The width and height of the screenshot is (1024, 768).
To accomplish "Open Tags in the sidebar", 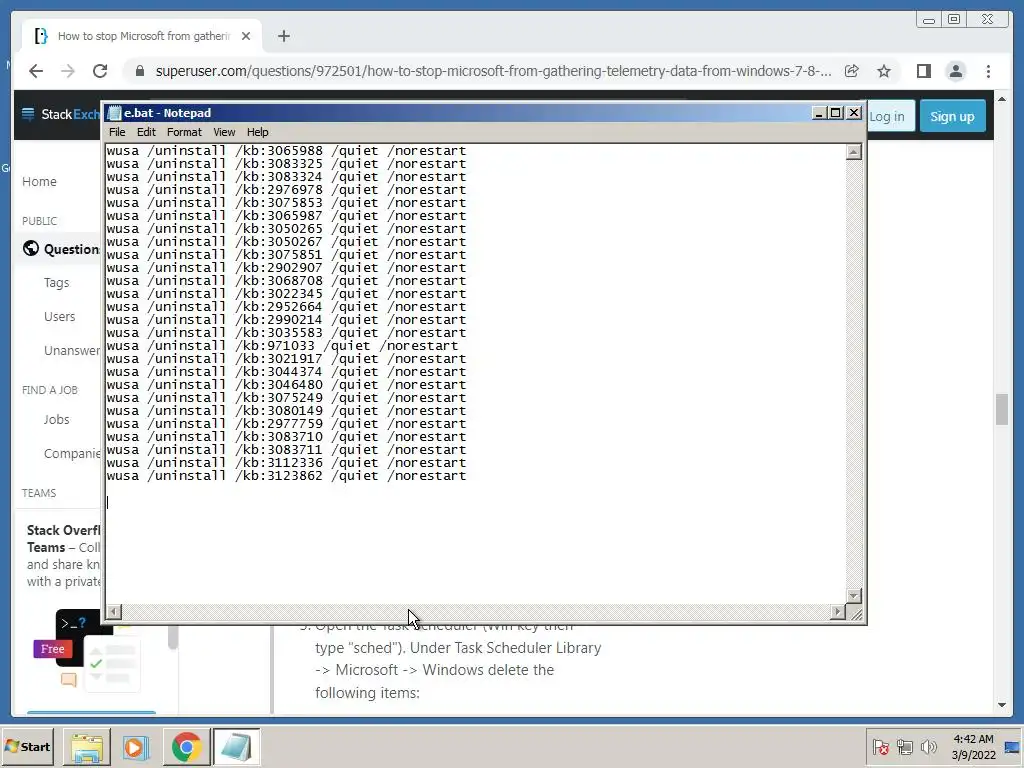I will [x=56, y=283].
